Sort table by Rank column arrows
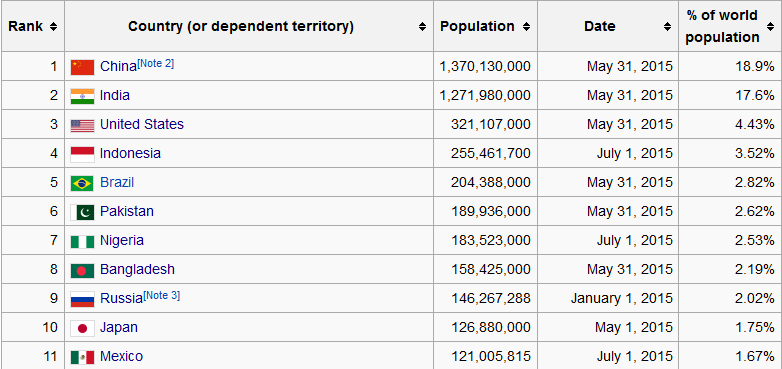 coord(53,26)
